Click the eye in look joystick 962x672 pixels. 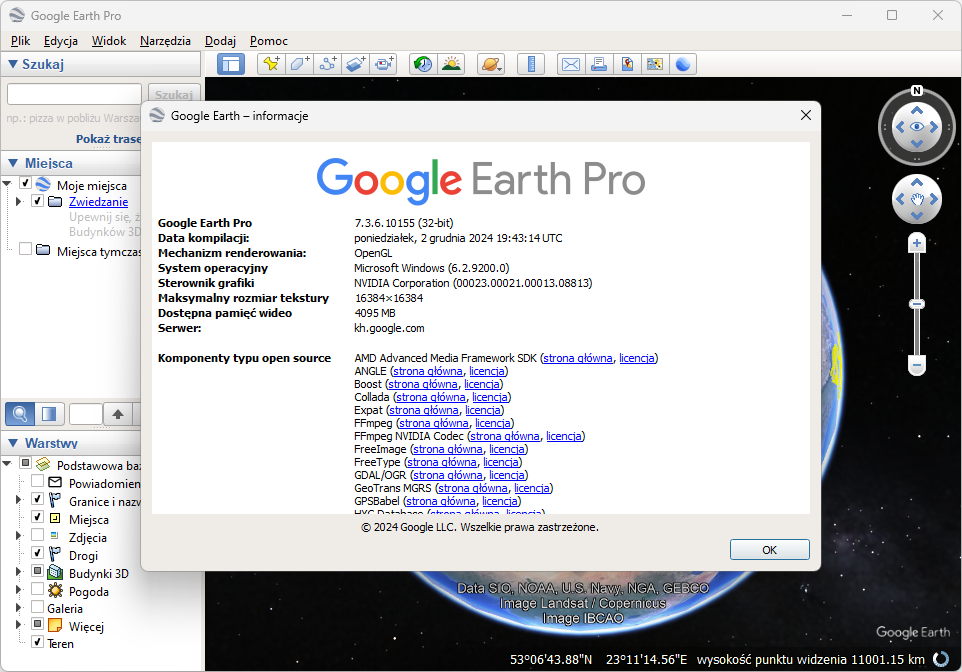click(917, 127)
